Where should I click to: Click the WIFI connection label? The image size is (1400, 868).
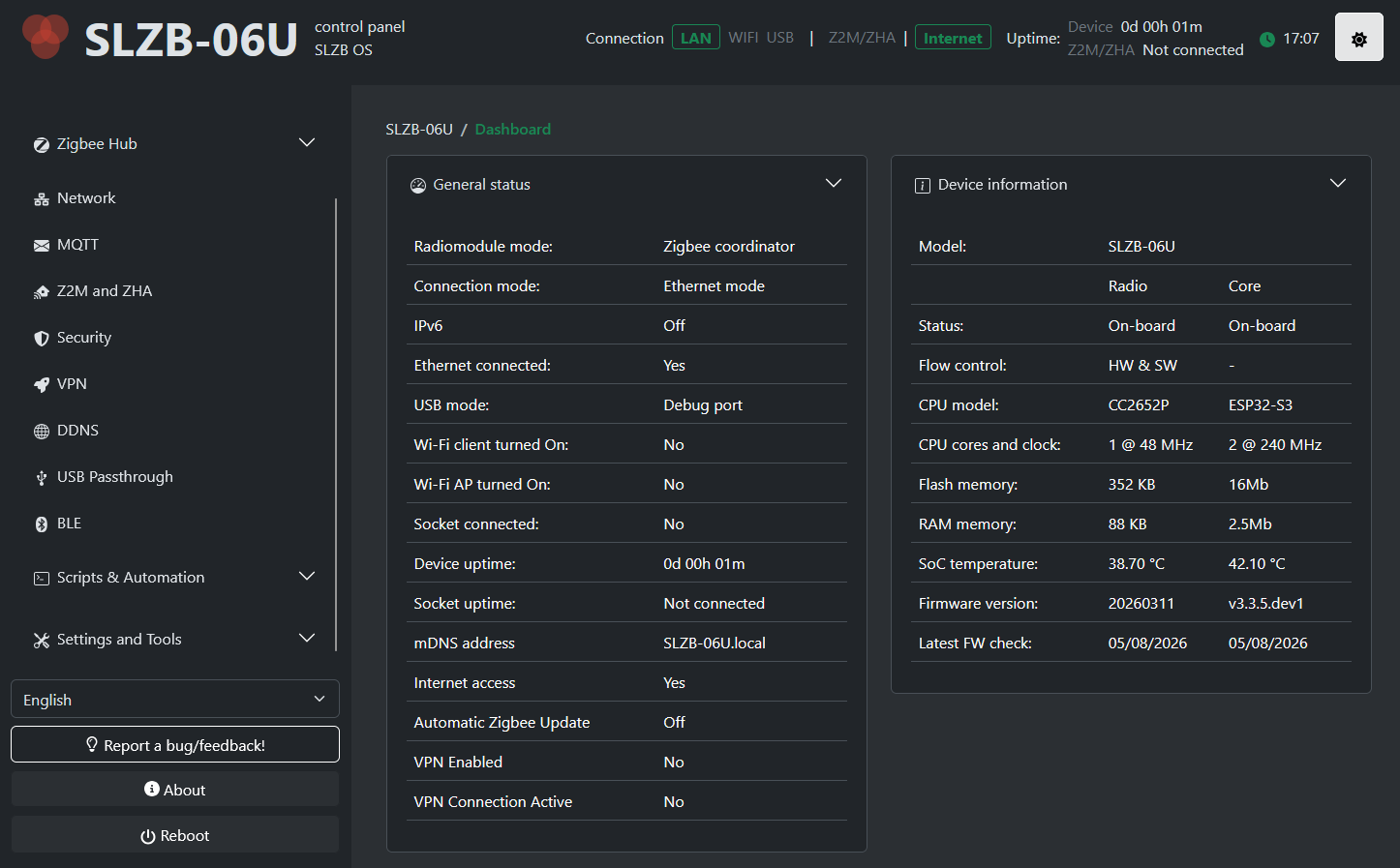point(744,38)
